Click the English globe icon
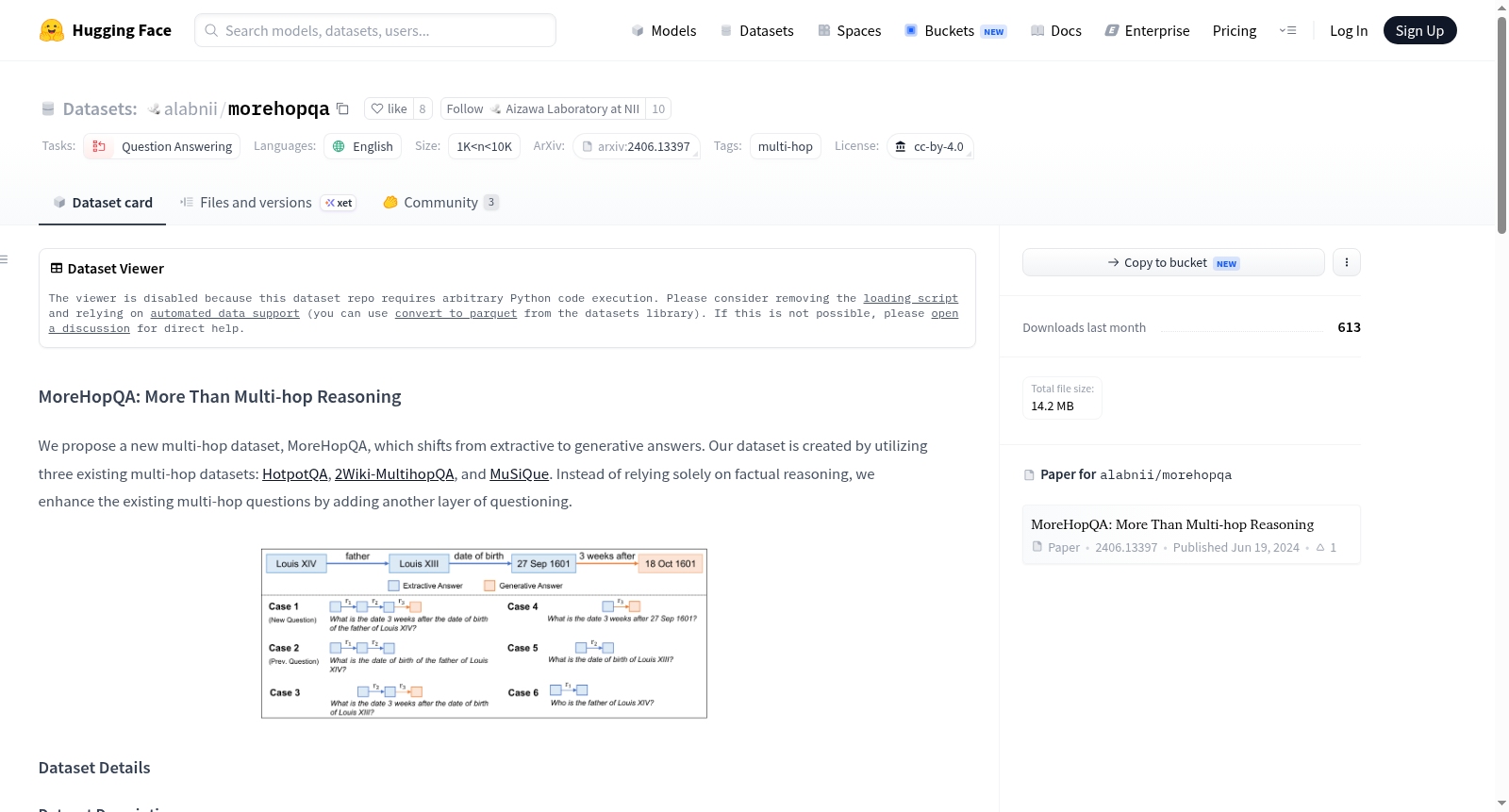Image resolution: width=1509 pixels, height=812 pixels. [x=339, y=146]
